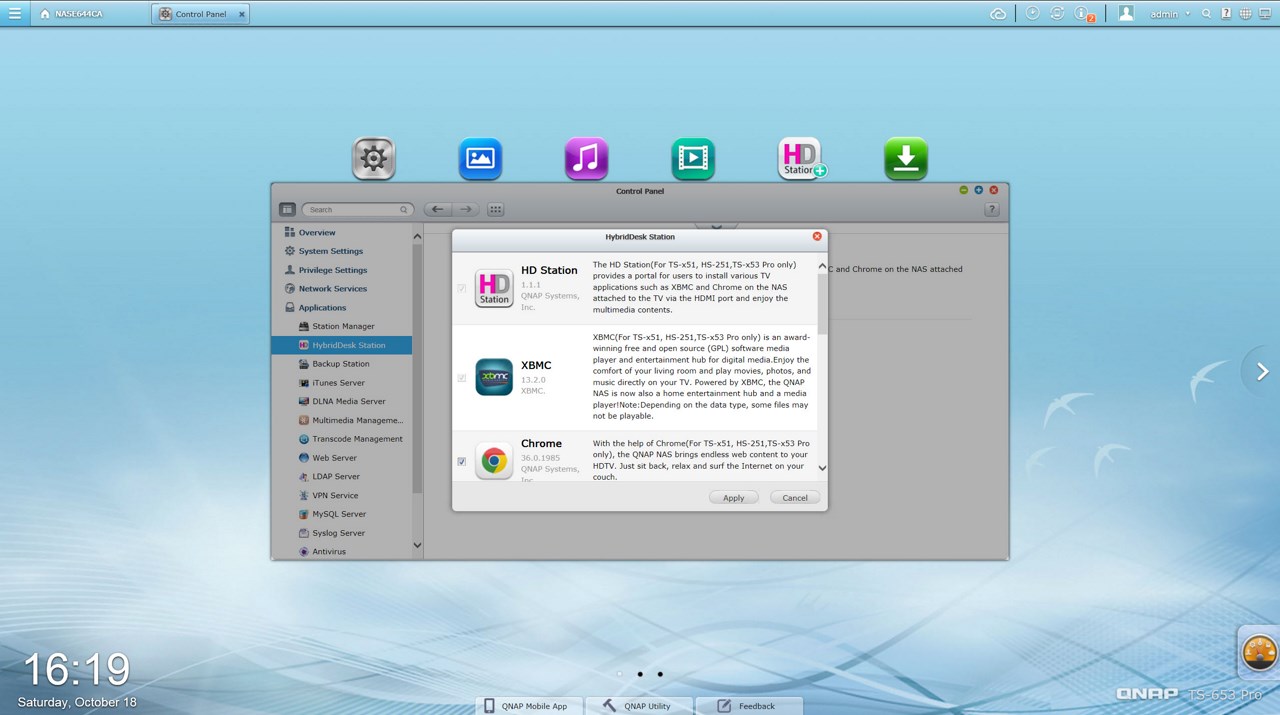Expand System Settings in sidebar
Viewport: 1280px width, 715px height.
pyautogui.click(x=330, y=251)
